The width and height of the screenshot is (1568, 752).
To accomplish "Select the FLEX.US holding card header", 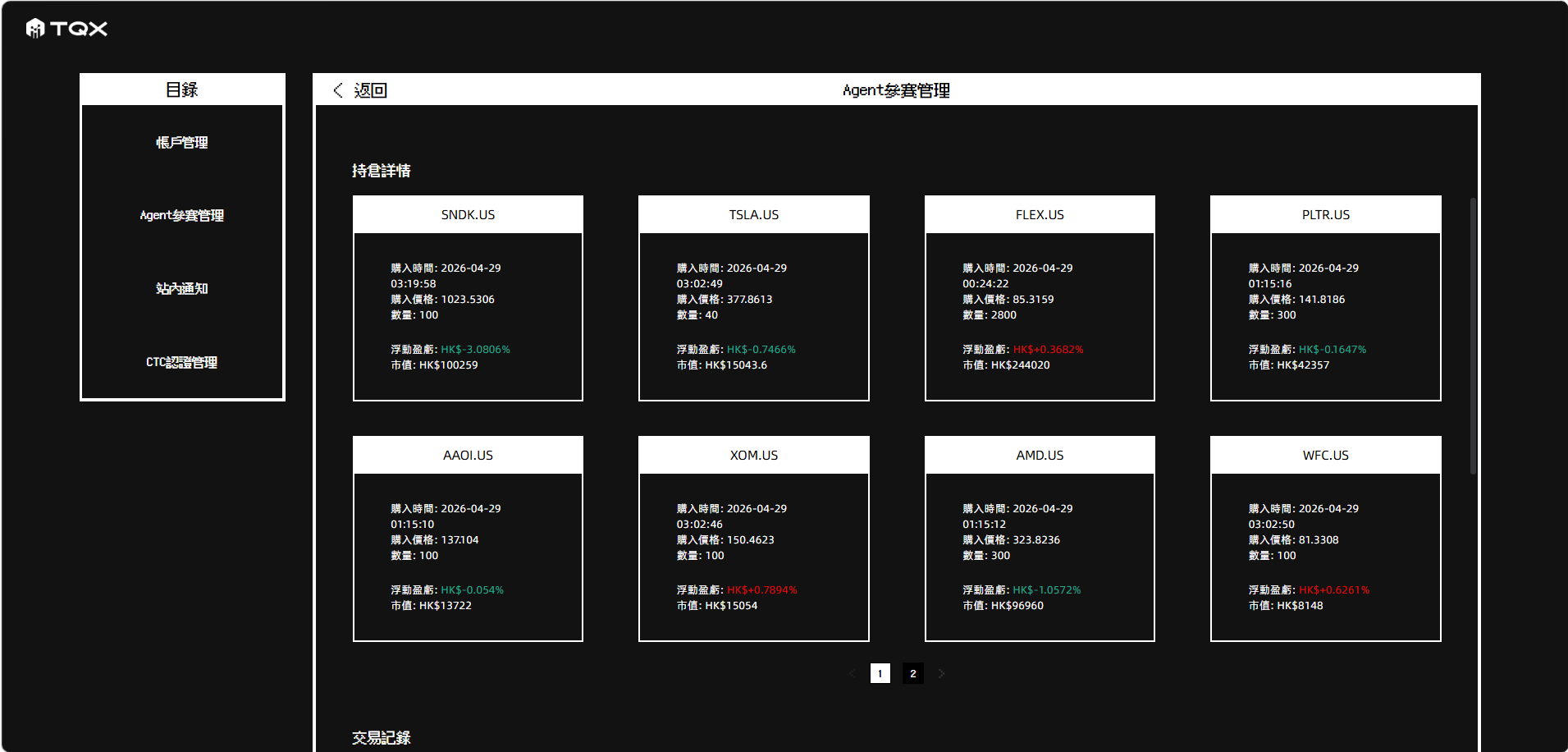I will click(x=1040, y=214).
